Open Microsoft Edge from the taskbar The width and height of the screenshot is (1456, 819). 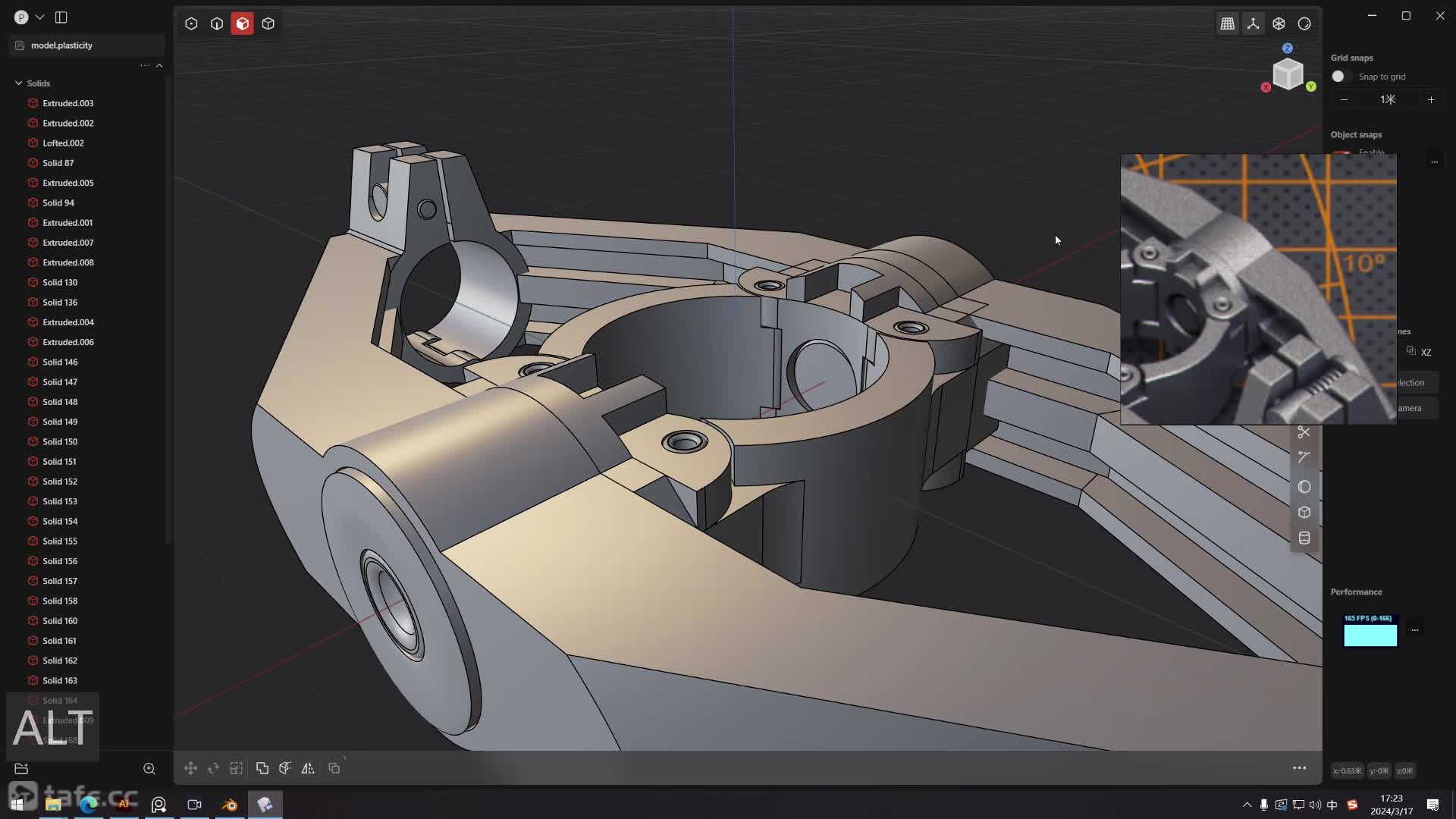click(89, 805)
